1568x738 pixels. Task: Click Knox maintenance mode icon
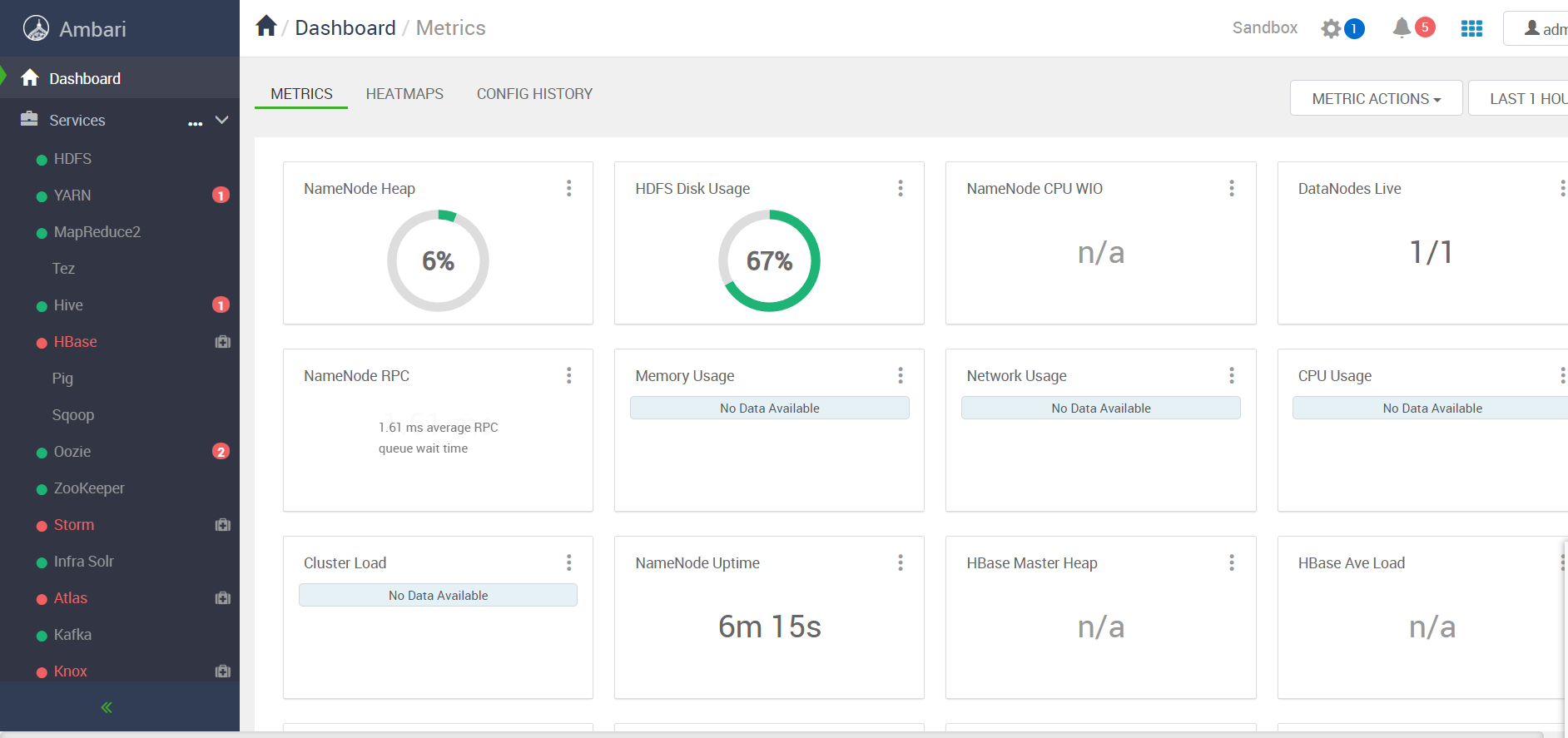point(222,671)
